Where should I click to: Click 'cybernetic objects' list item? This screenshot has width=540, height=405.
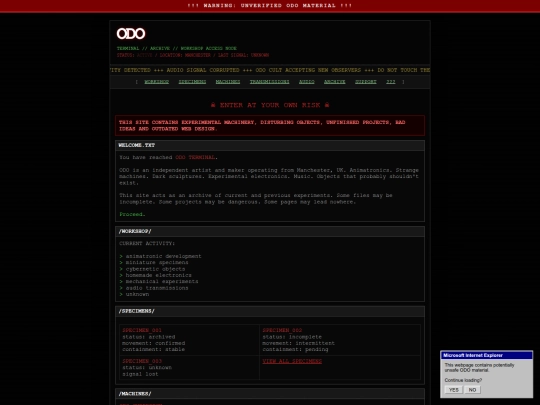click(155, 269)
